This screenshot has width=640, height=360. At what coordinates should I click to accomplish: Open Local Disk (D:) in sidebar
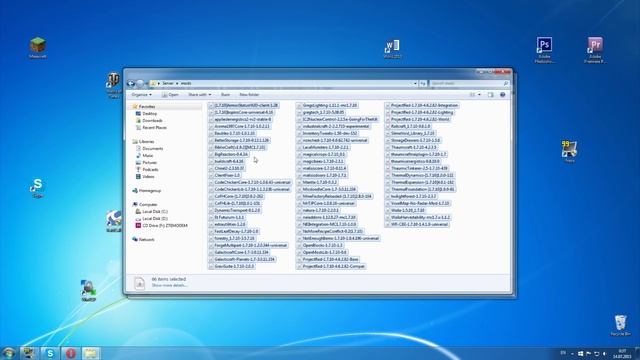(155, 218)
